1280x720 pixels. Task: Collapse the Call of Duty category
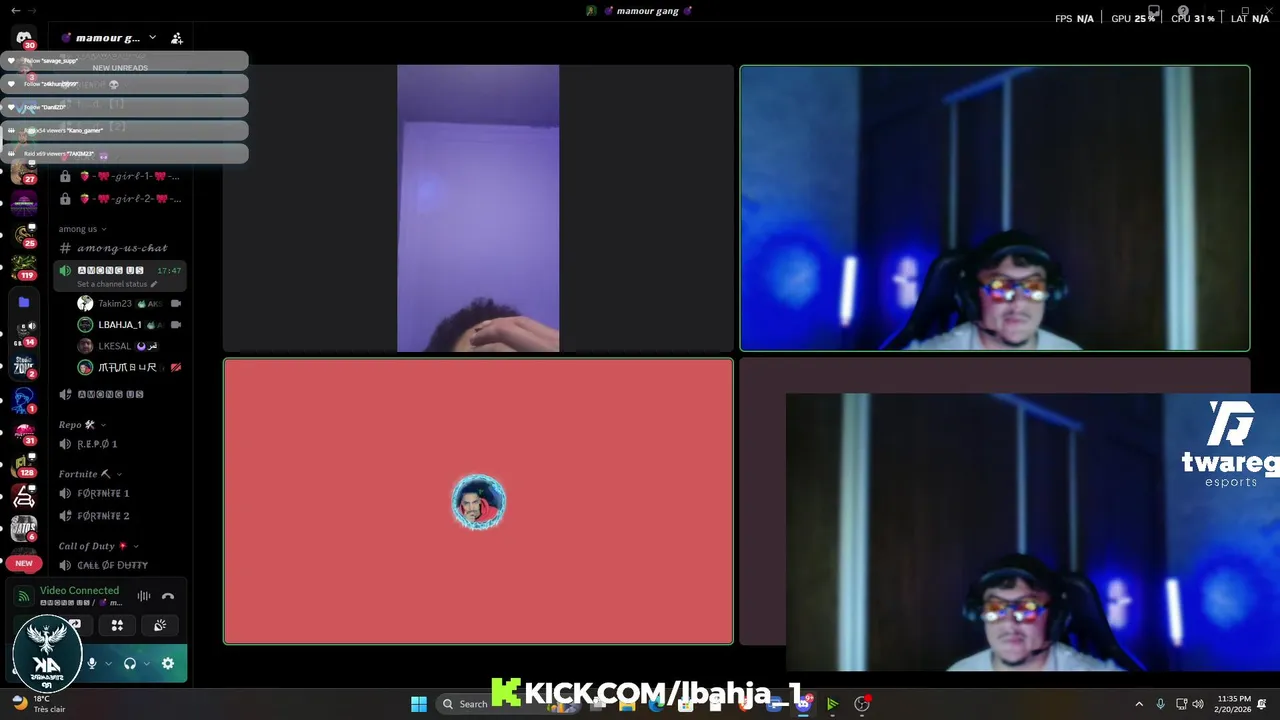point(98,546)
